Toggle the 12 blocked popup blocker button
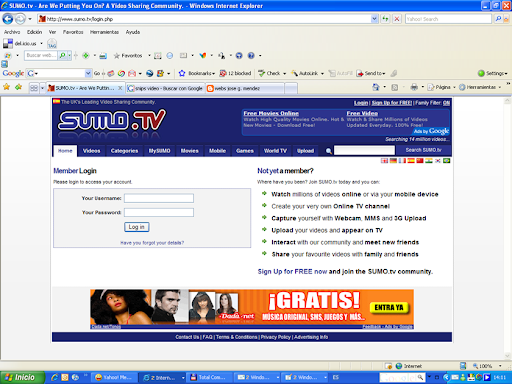 tap(235, 73)
